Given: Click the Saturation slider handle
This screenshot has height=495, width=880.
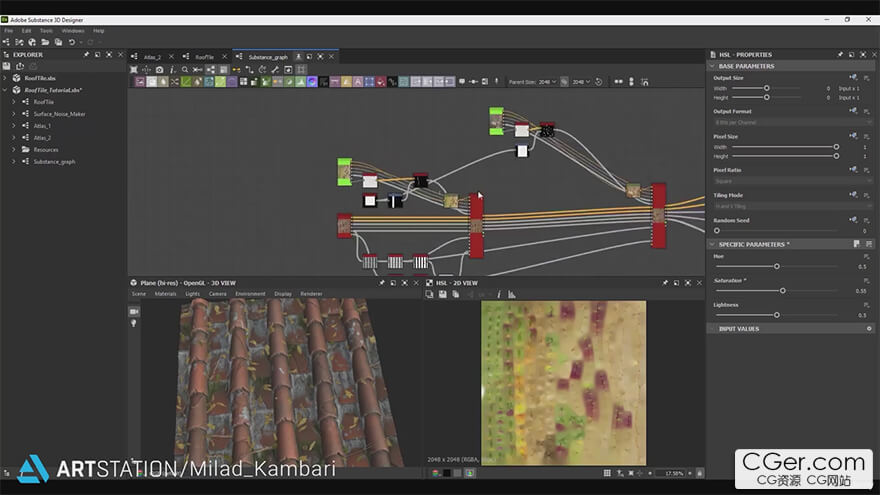Looking at the screenshot, I should (782, 291).
